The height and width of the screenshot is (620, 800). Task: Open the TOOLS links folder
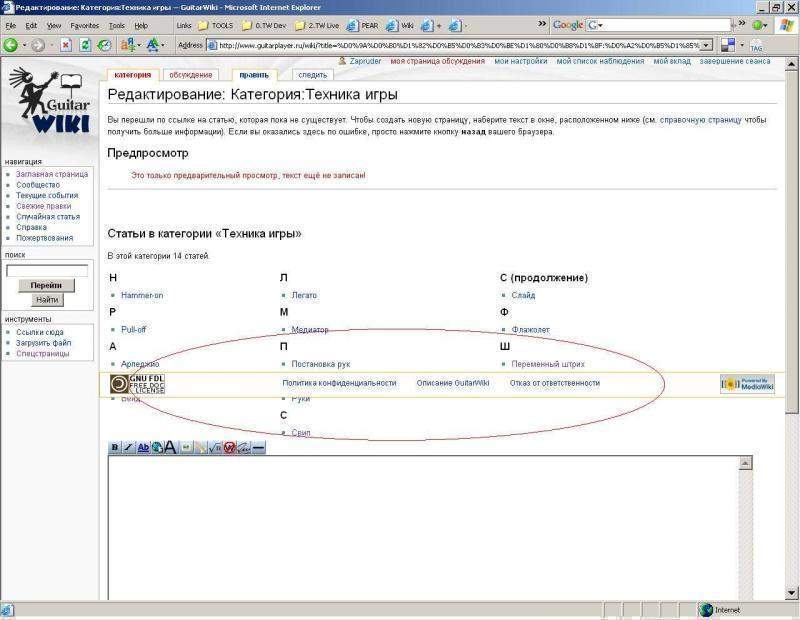(x=216, y=26)
